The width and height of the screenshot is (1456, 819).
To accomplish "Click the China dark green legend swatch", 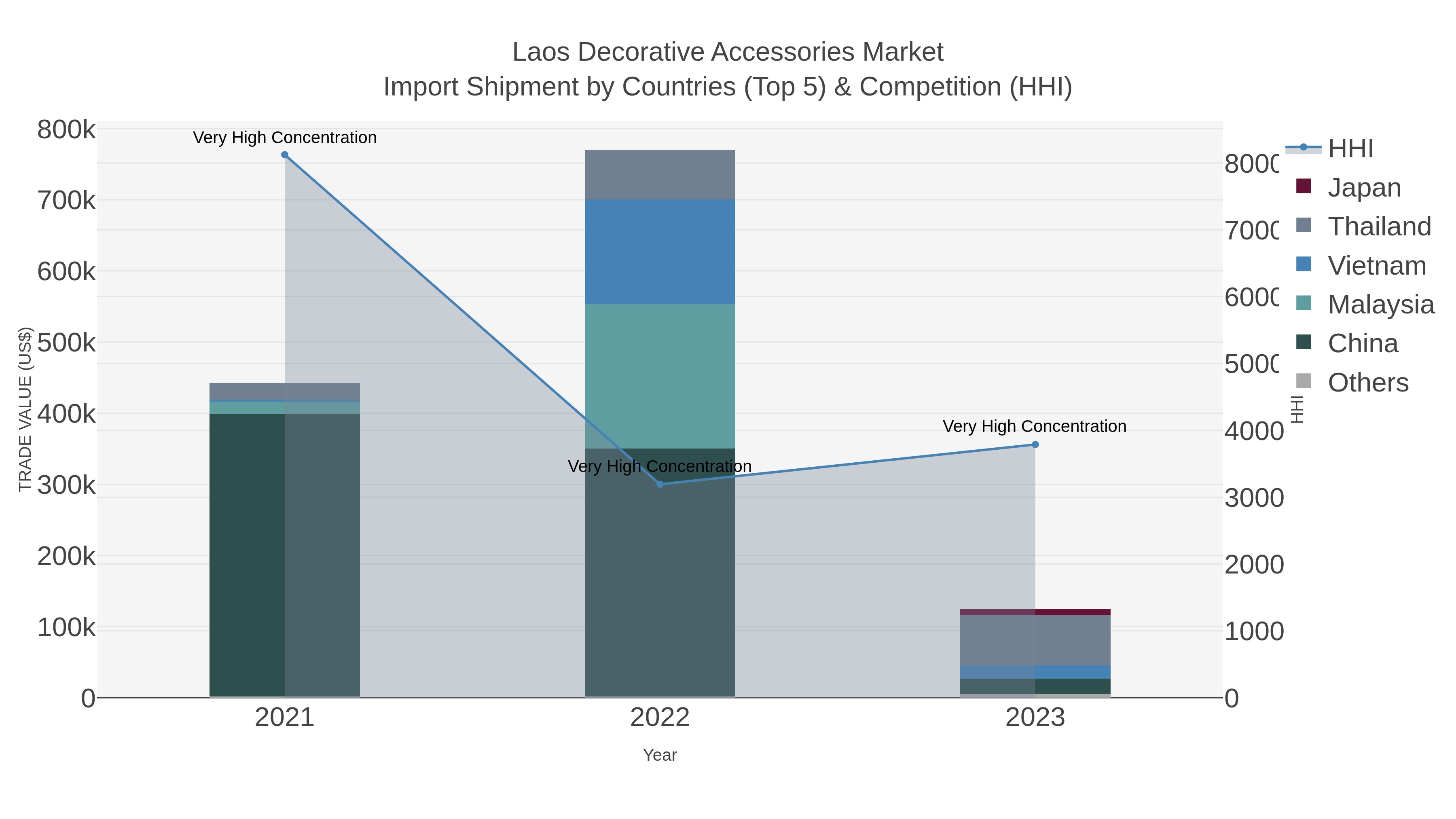I will (1304, 342).
